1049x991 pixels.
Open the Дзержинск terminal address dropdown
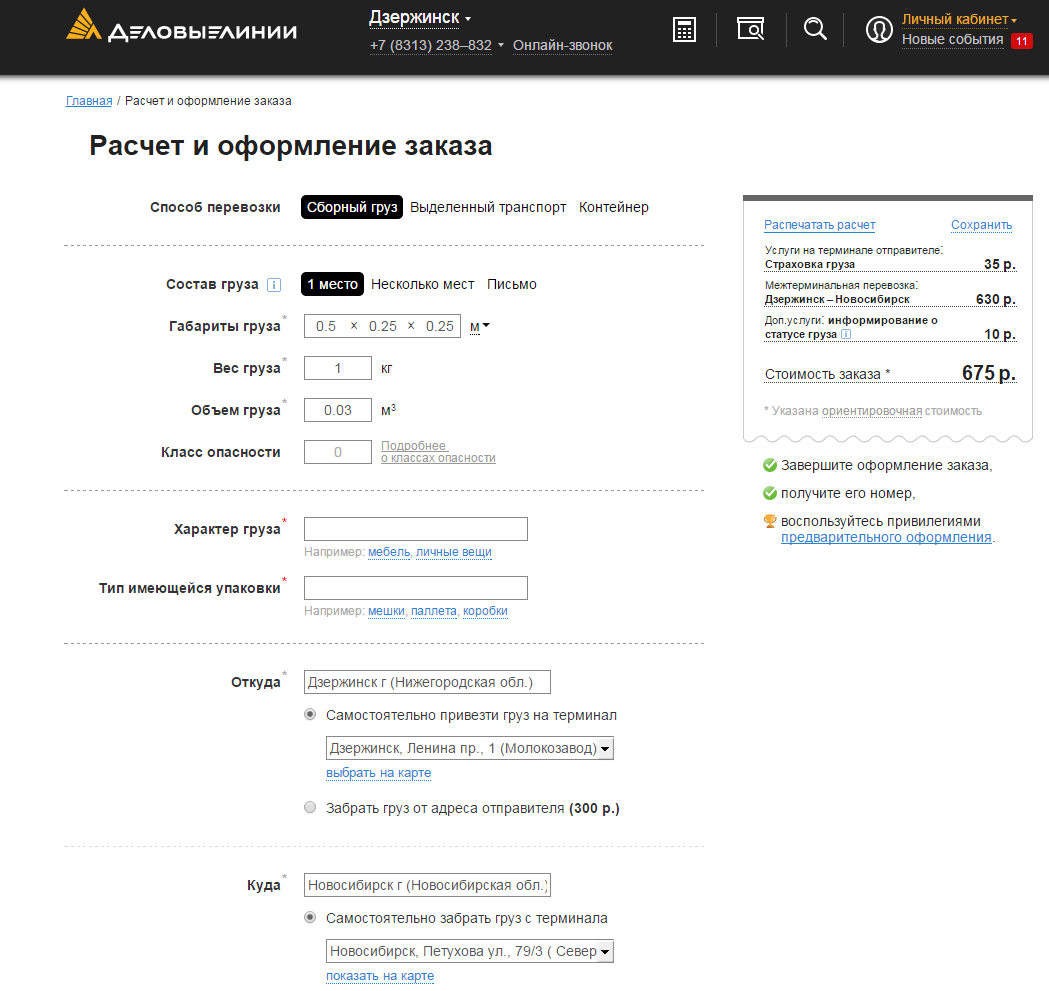469,748
